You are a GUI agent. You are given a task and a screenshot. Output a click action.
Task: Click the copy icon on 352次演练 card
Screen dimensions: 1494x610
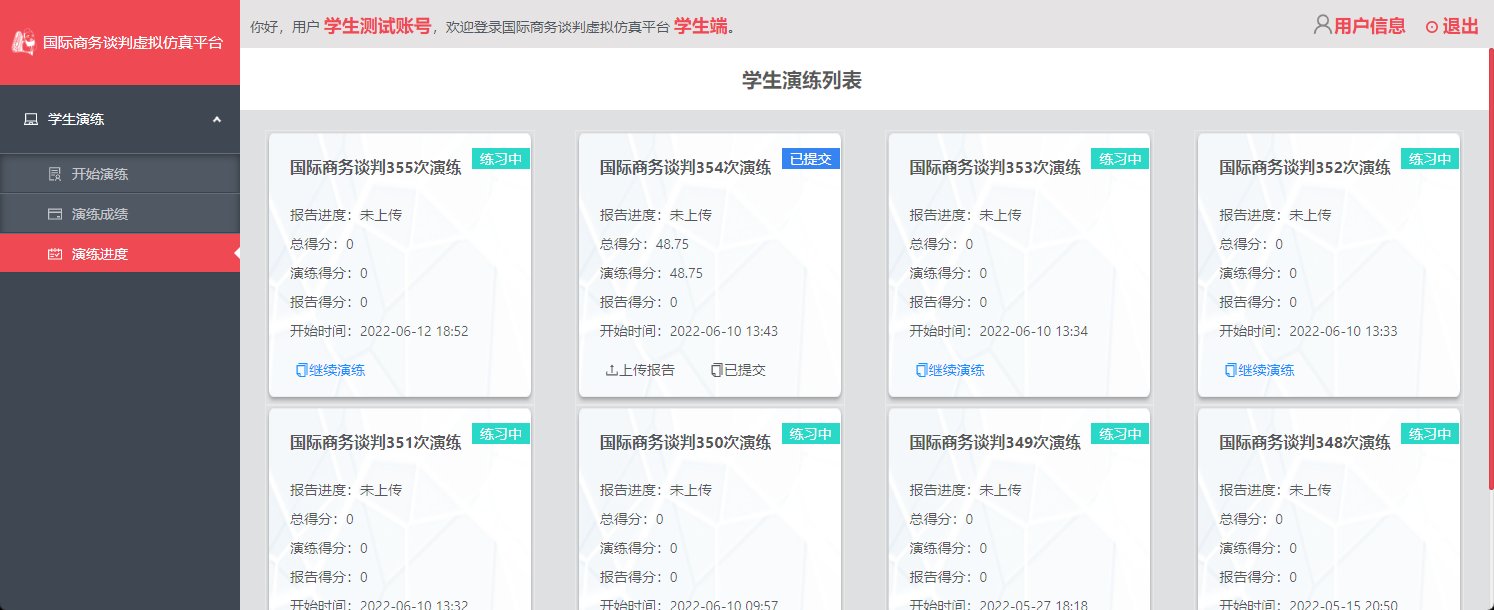coord(1231,370)
